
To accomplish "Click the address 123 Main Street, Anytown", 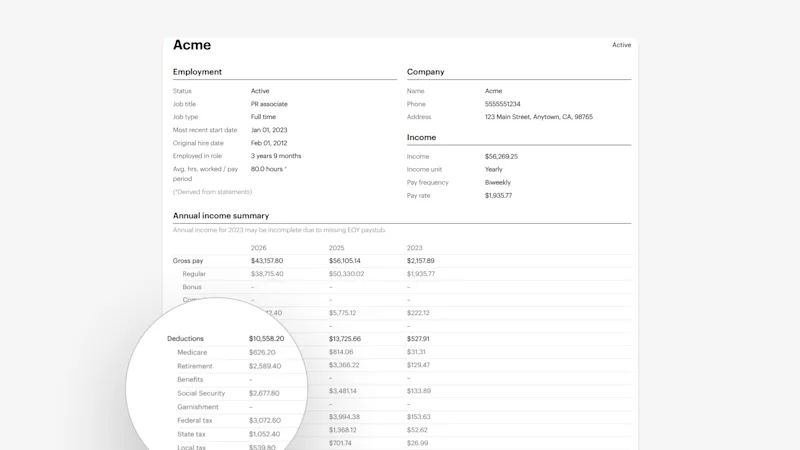I will [x=539, y=117].
